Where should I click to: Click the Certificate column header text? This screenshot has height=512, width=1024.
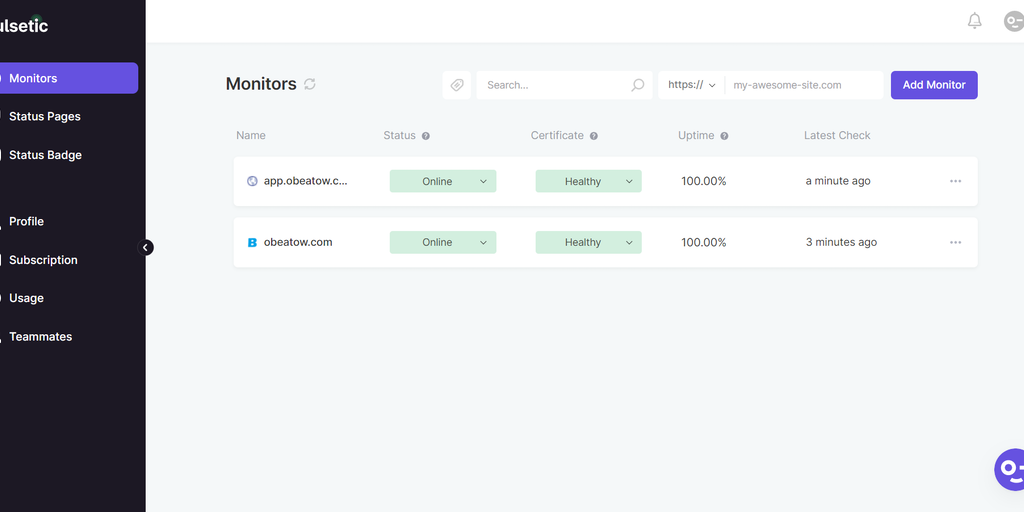pos(557,135)
